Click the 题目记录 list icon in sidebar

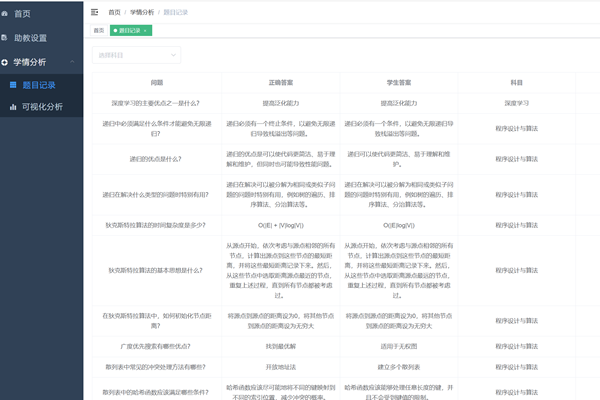tap(13, 84)
